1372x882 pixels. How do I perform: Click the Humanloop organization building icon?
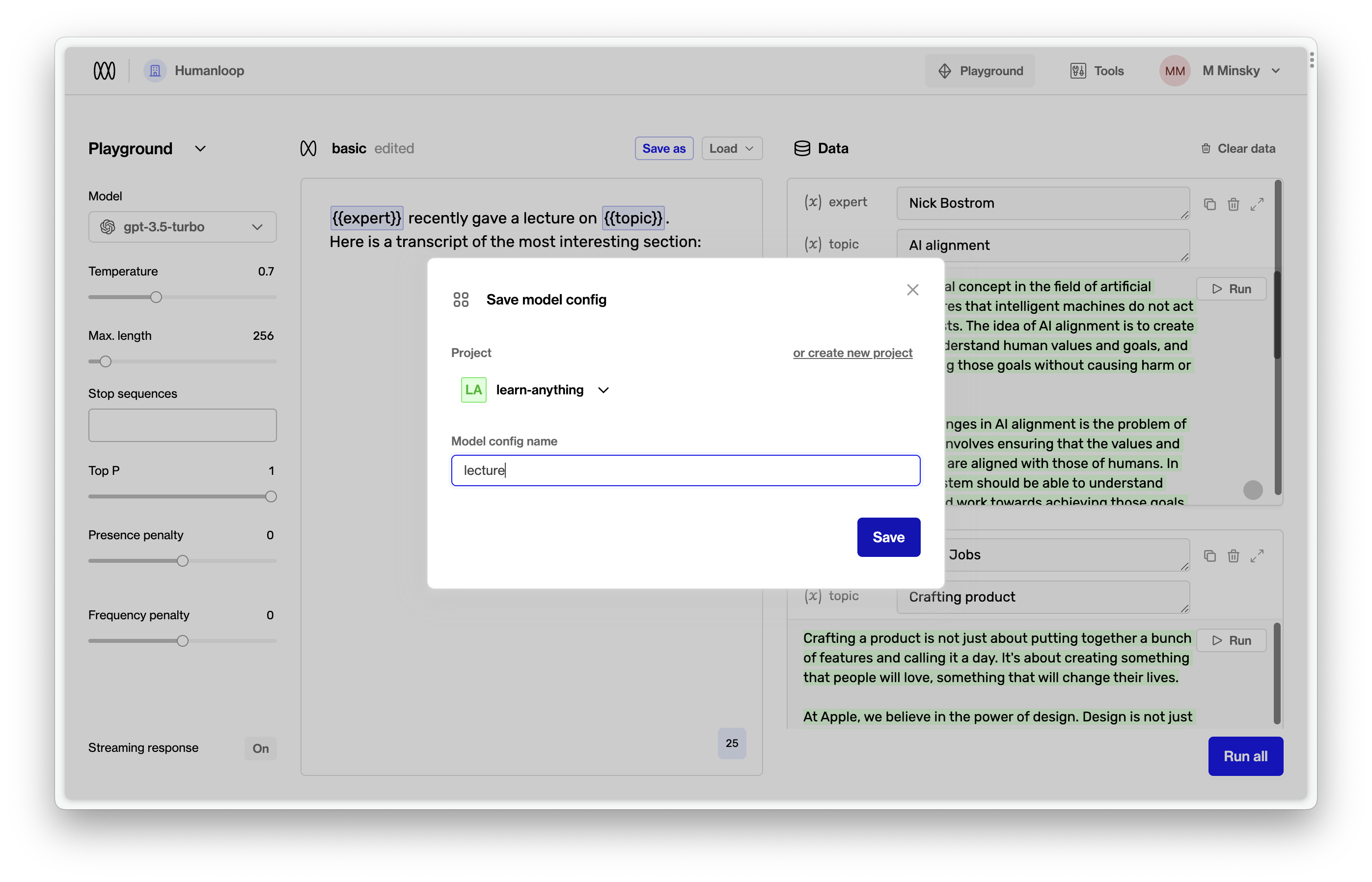155,70
